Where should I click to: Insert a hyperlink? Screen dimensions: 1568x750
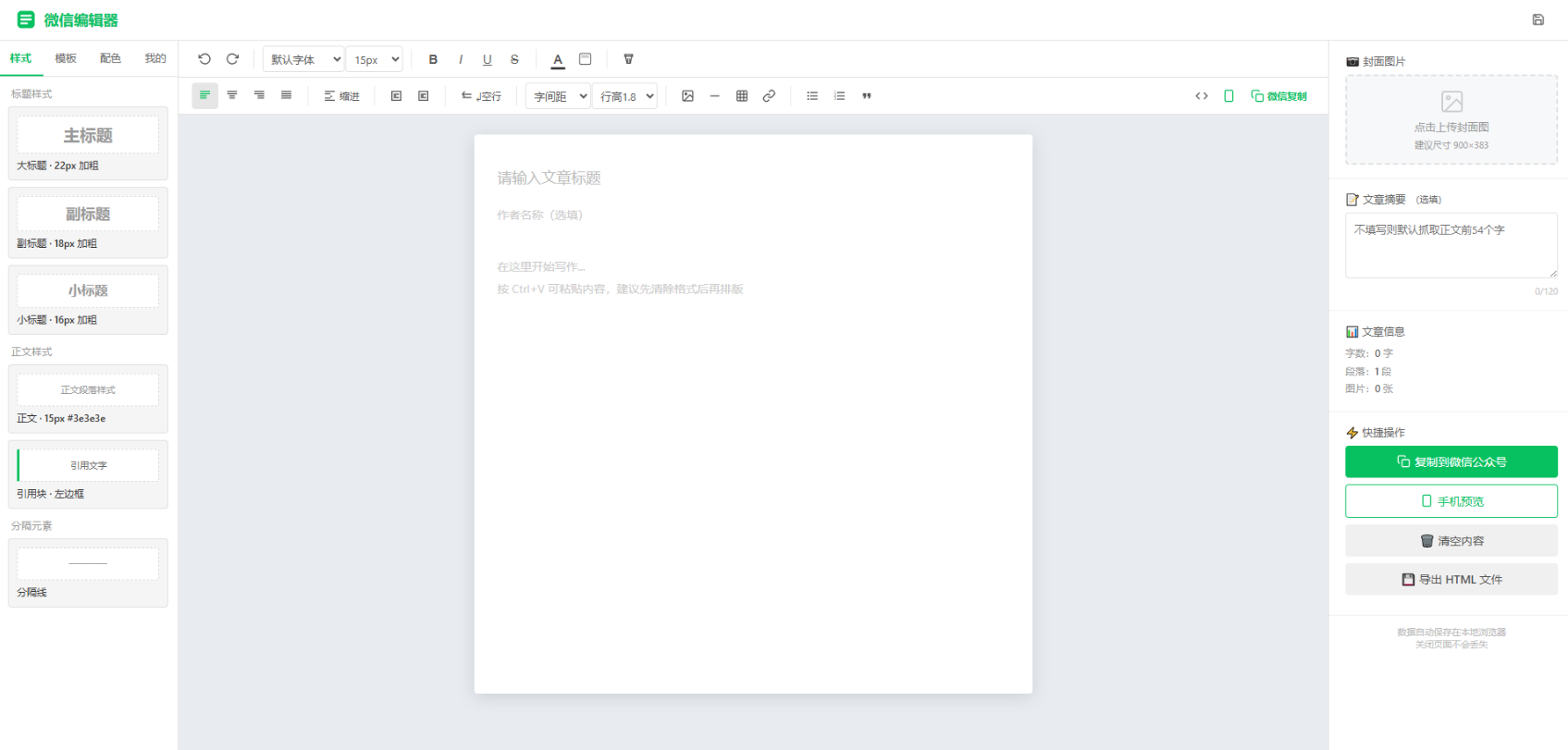pos(769,96)
